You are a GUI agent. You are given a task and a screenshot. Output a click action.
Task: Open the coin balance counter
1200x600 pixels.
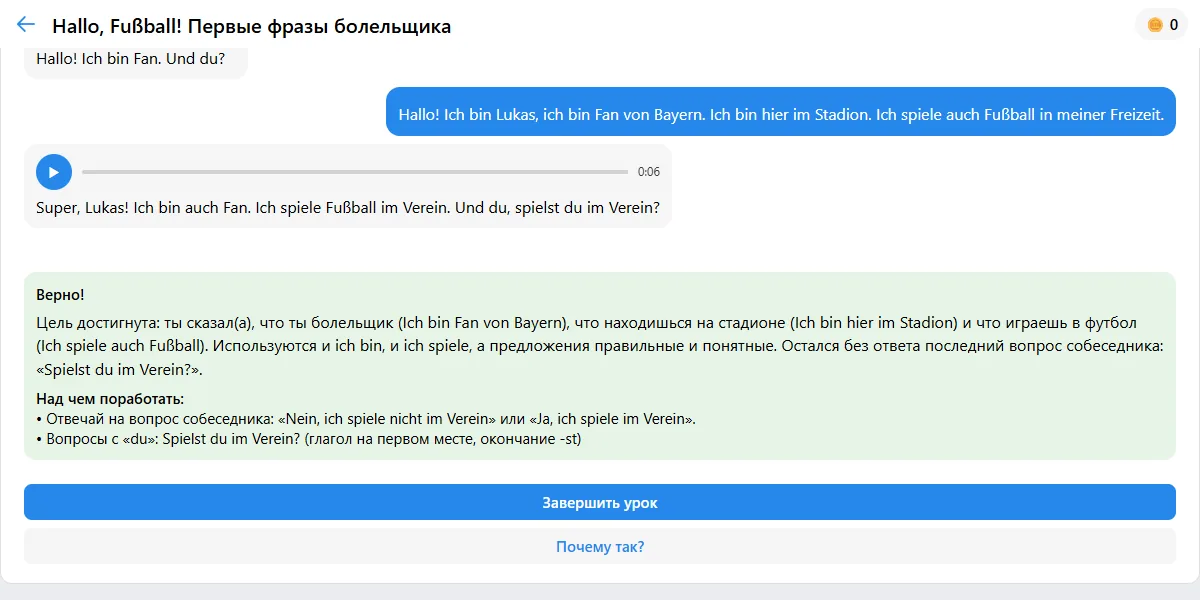click(x=1162, y=25)
